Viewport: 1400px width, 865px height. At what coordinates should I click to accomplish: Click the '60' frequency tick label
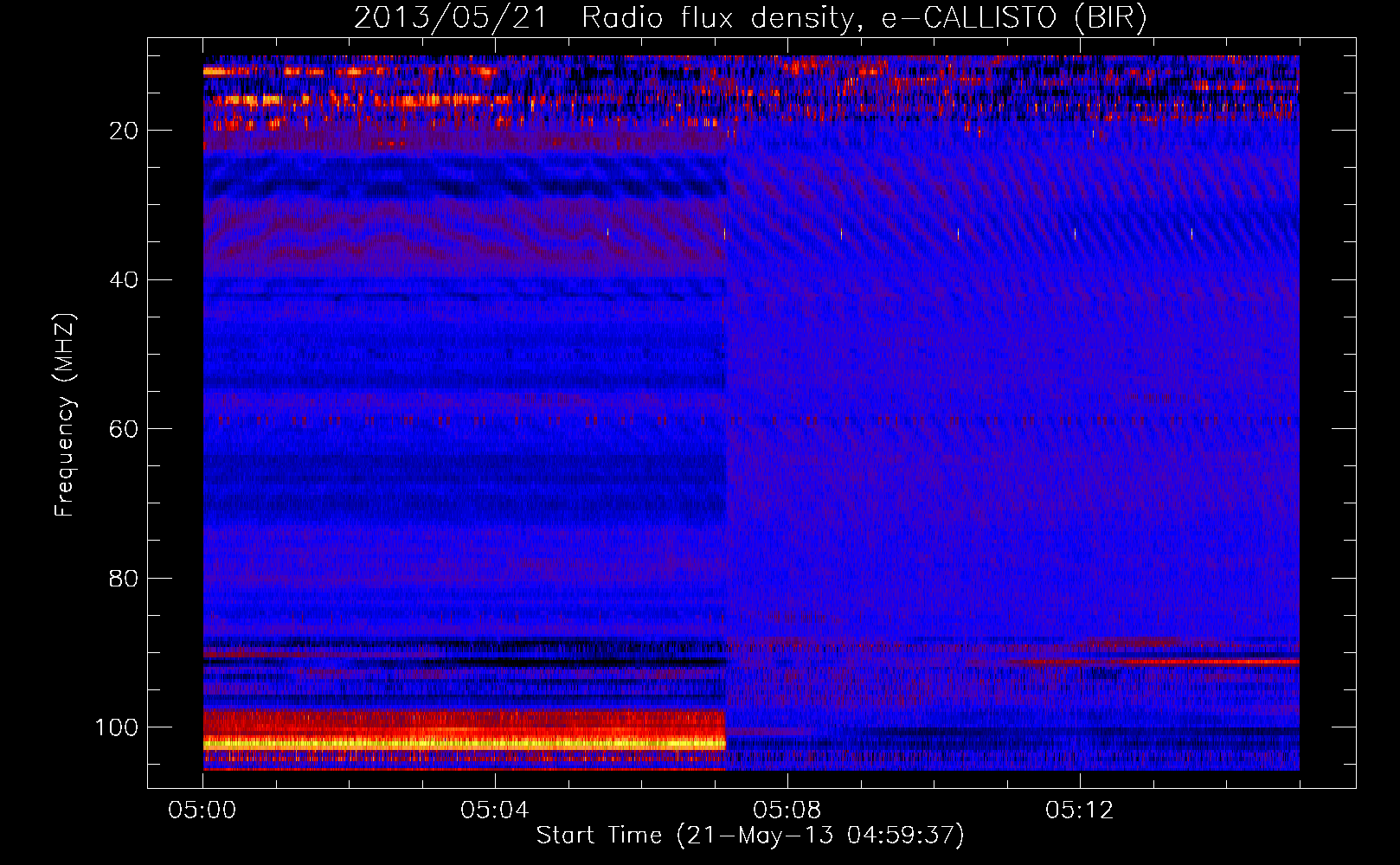[124, 429]
